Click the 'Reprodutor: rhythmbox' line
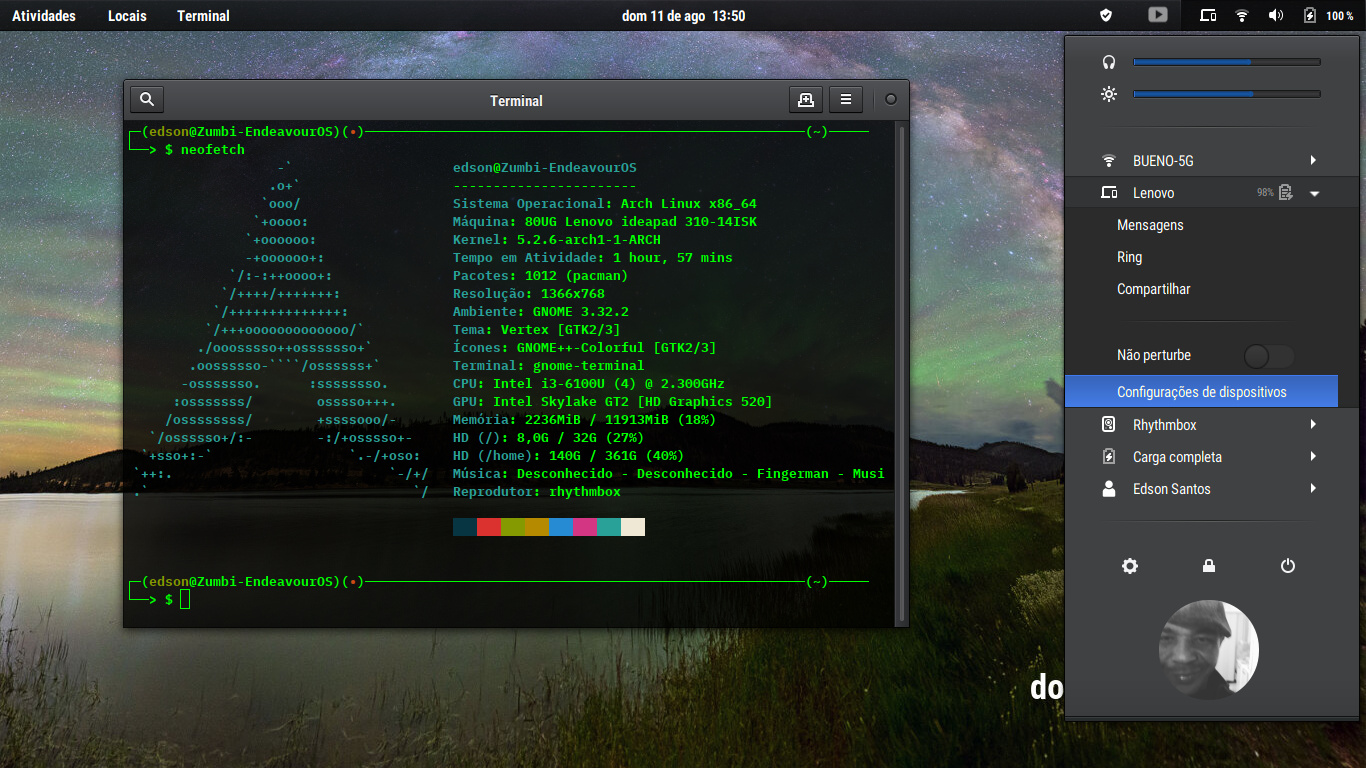This screenshot has width=1366, height=768. (x=537, y=492)
